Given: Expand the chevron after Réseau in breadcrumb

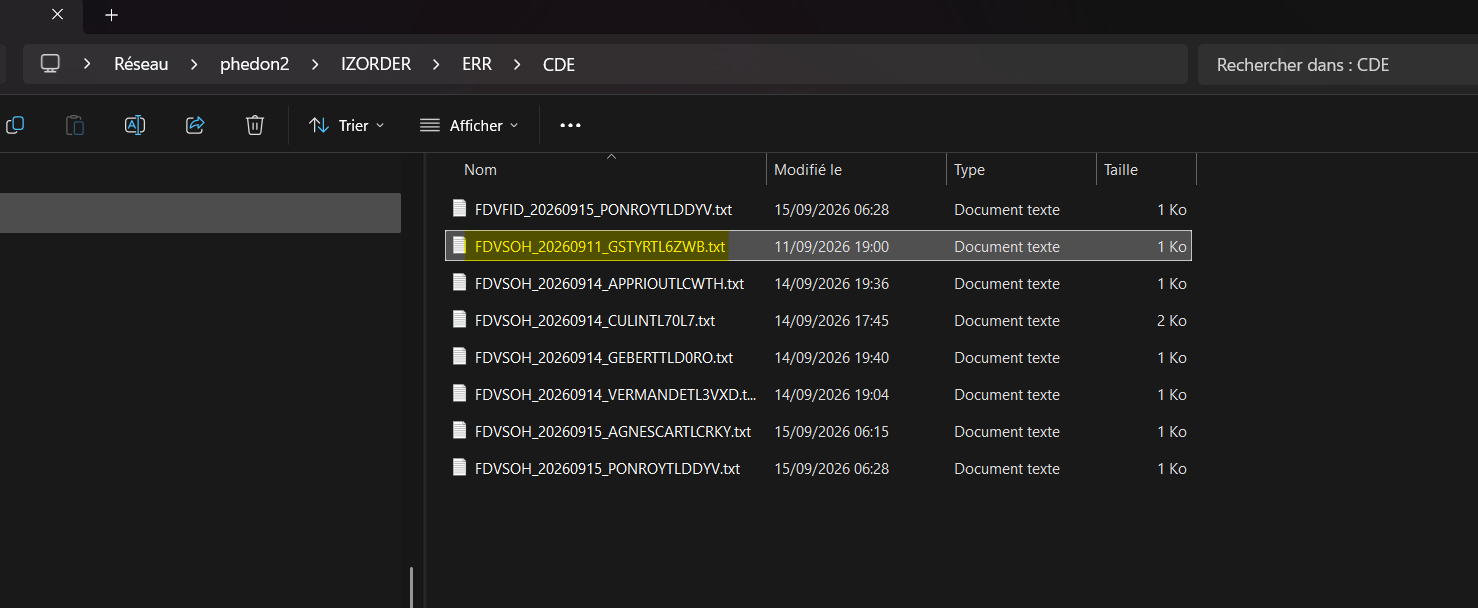Looking at the screenshot, I should 194,64.
